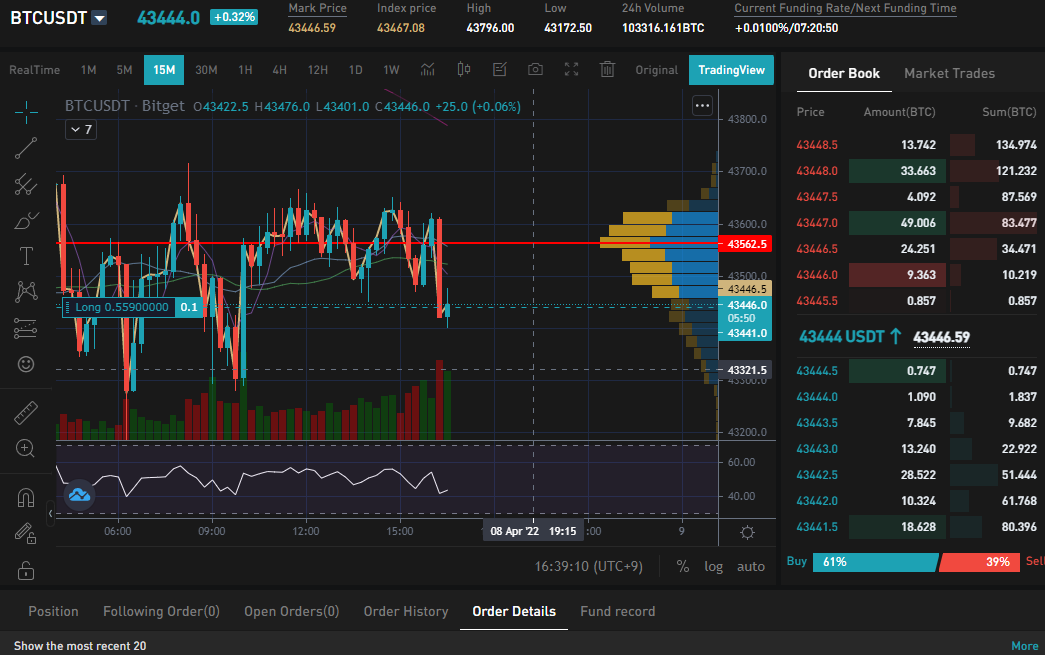Viewport: 1045px width, 655px height.
Task: Select the ruler measure tool
Action: (x=26, y=413)
